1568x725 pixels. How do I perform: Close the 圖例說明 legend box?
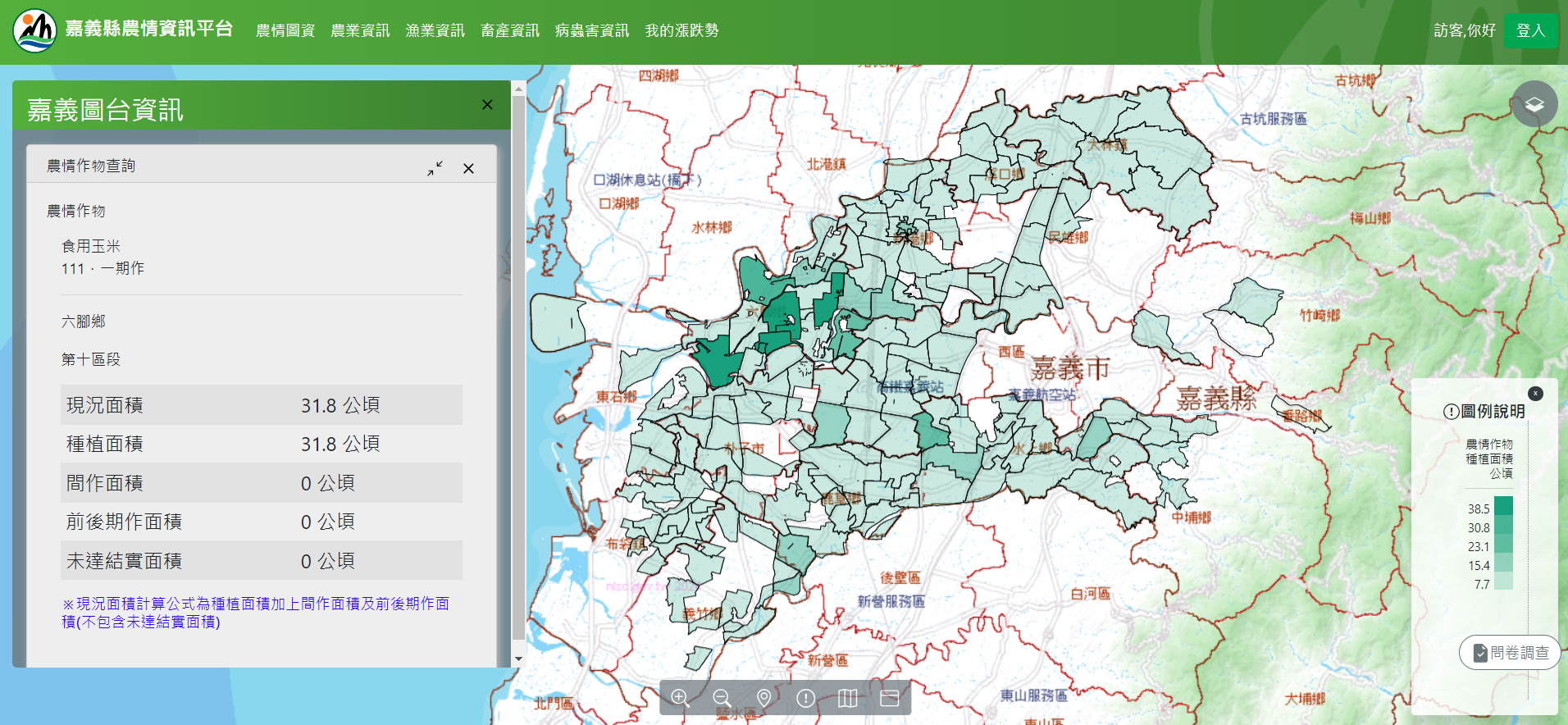click(x=1535, y=394)
